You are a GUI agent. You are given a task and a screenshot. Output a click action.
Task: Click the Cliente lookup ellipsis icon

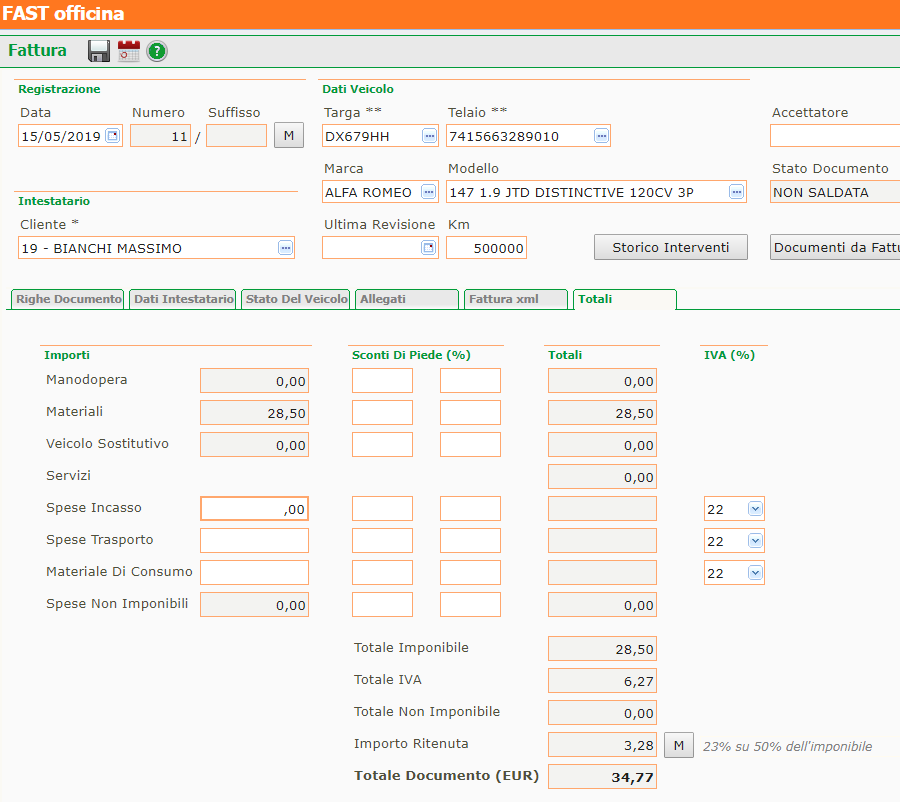point(285,248)
